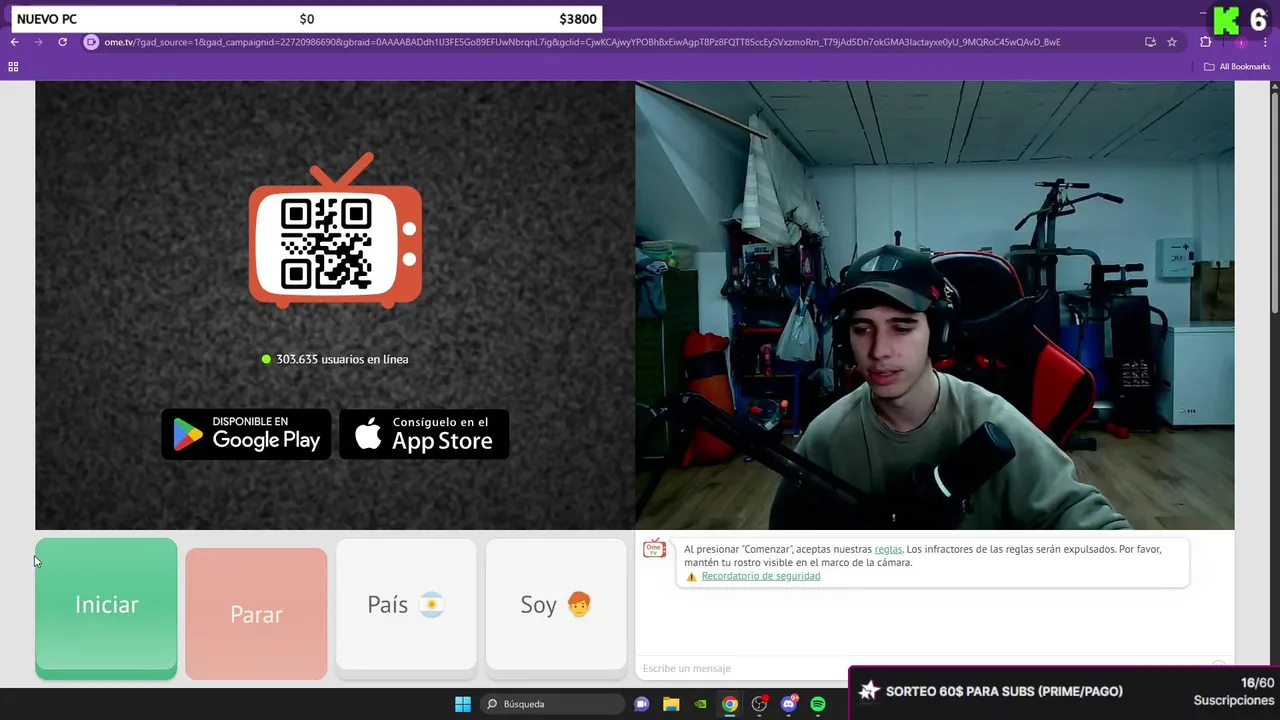The height and width of the screenshot is (720, 1280).
Task: Focus the ome.tv address bar URL
Action: coord(582,42)
